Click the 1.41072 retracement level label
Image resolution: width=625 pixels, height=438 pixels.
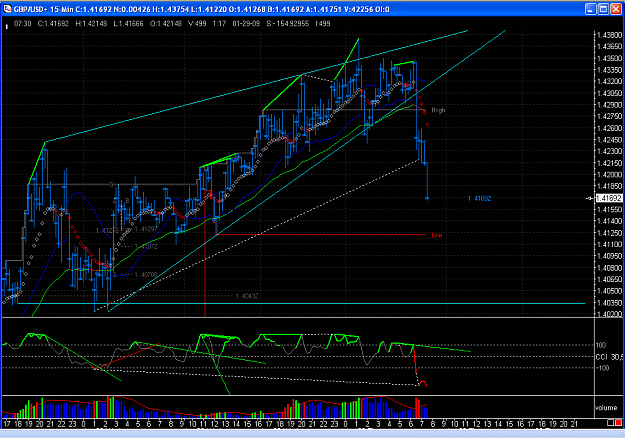[146, 247]
